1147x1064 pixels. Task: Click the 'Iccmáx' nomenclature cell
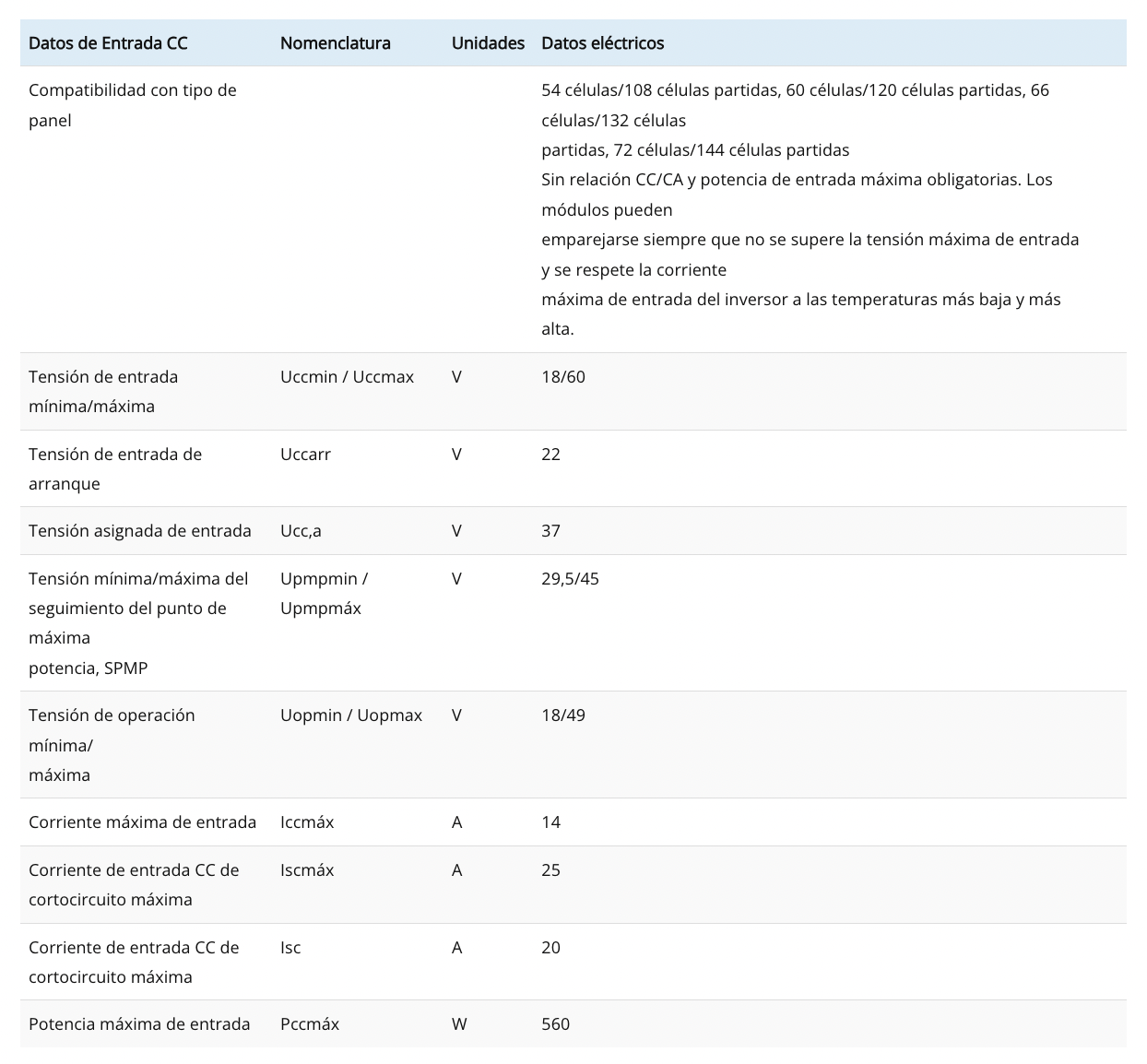(307, 822)
